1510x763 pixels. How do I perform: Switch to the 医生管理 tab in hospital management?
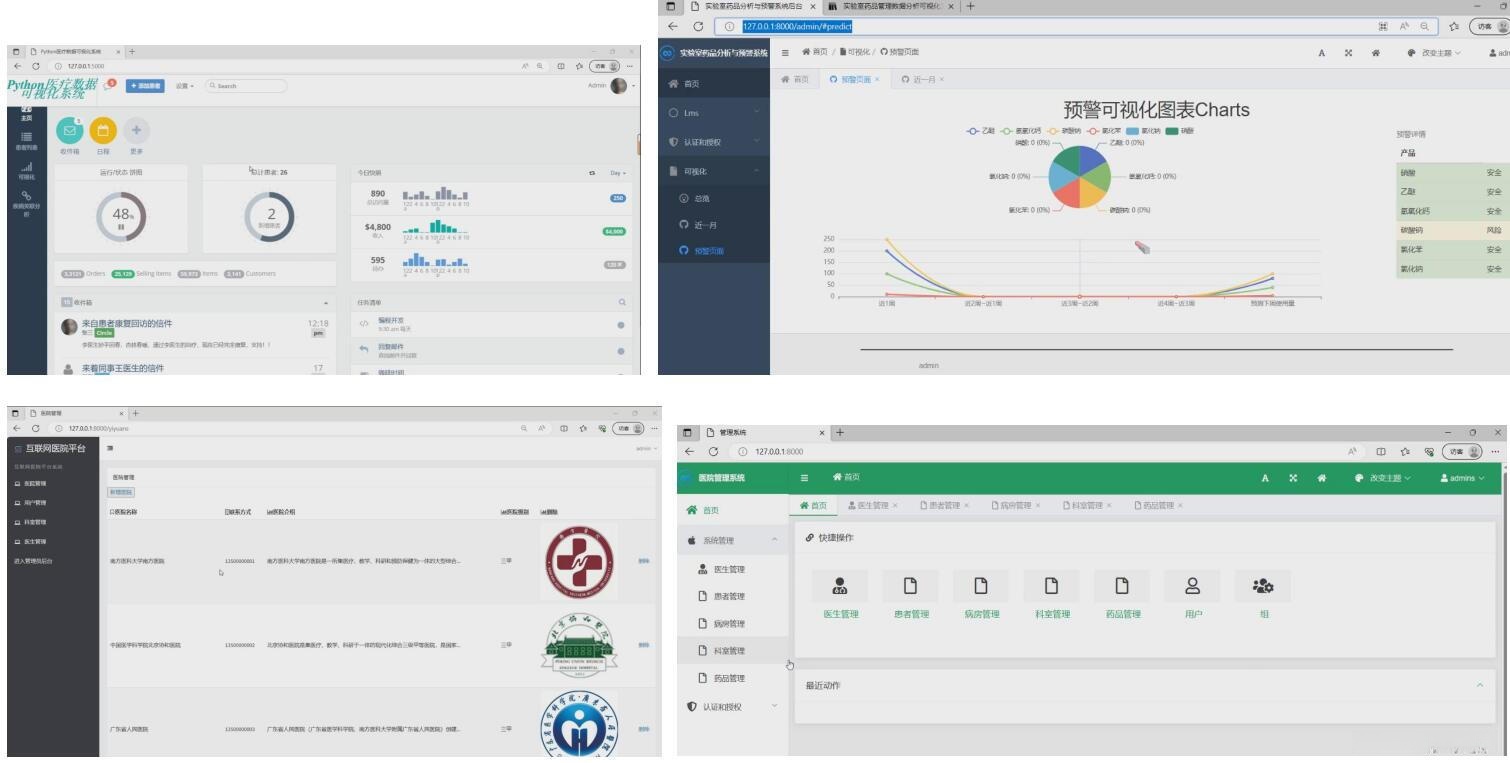[871, 505]
